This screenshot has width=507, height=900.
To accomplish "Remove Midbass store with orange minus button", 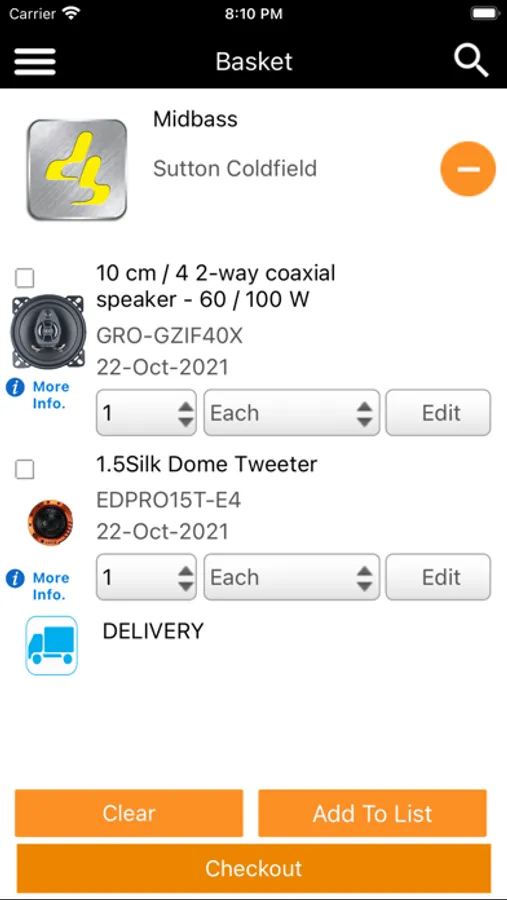I will [x=468, y=169].
